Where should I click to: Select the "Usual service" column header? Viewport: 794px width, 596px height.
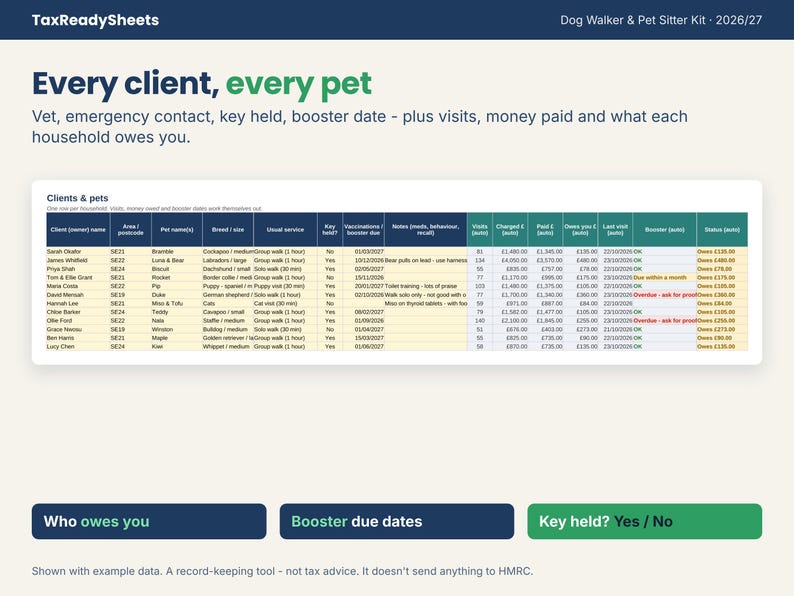285,229
